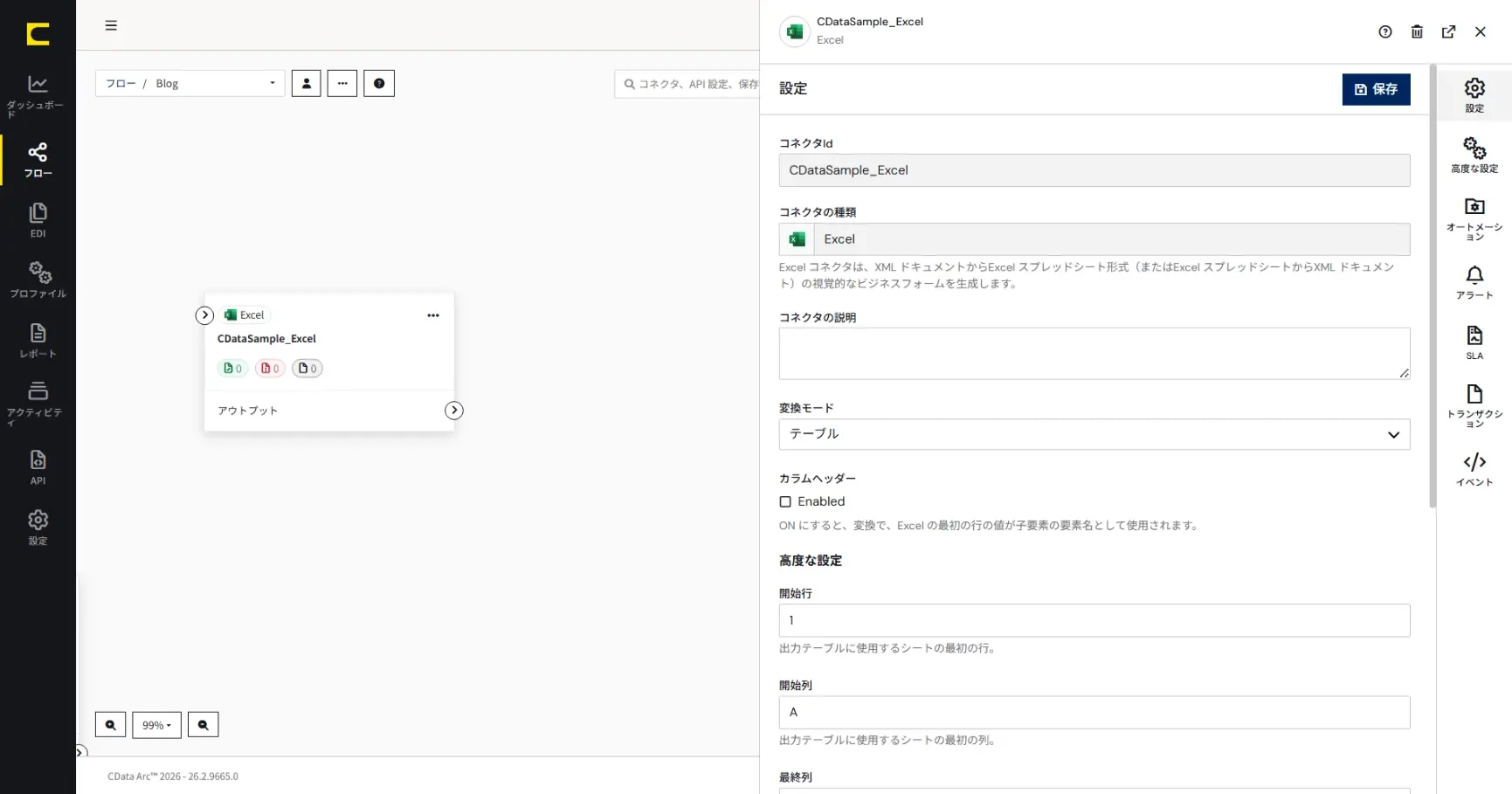The height and width of the screenshot is (794, 1512).
Task: Open the CDataSample_Excel node ellipsis menu
Action: click(x=433, y=315)
